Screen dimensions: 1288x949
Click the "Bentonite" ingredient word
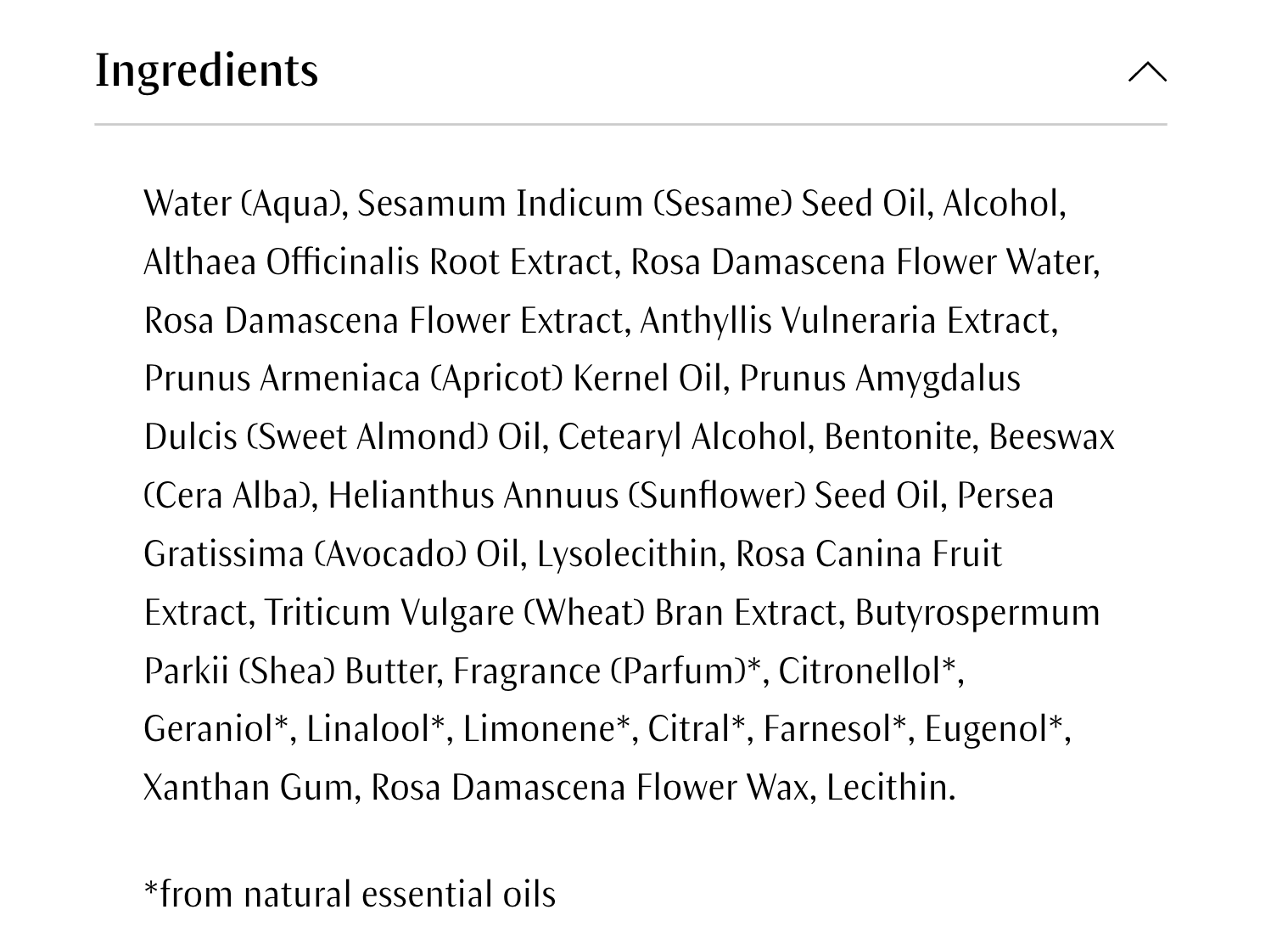900,437
